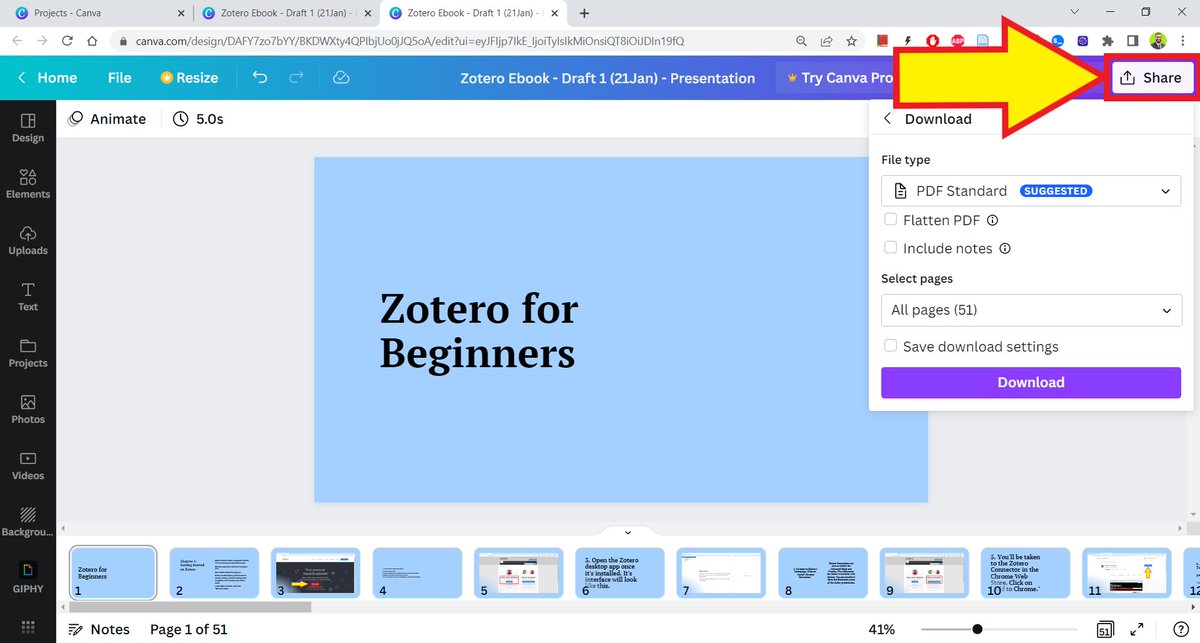Open the GIPHY app in sidebar
The width and height of the screenshot is (1200, 643).
pyautogui.click(x=28, y=577)
